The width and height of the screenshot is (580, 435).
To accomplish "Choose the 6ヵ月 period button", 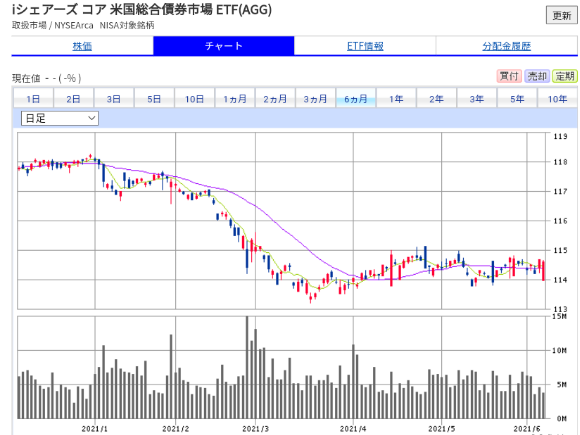I will pyautogui.click(x=356, y=99).
